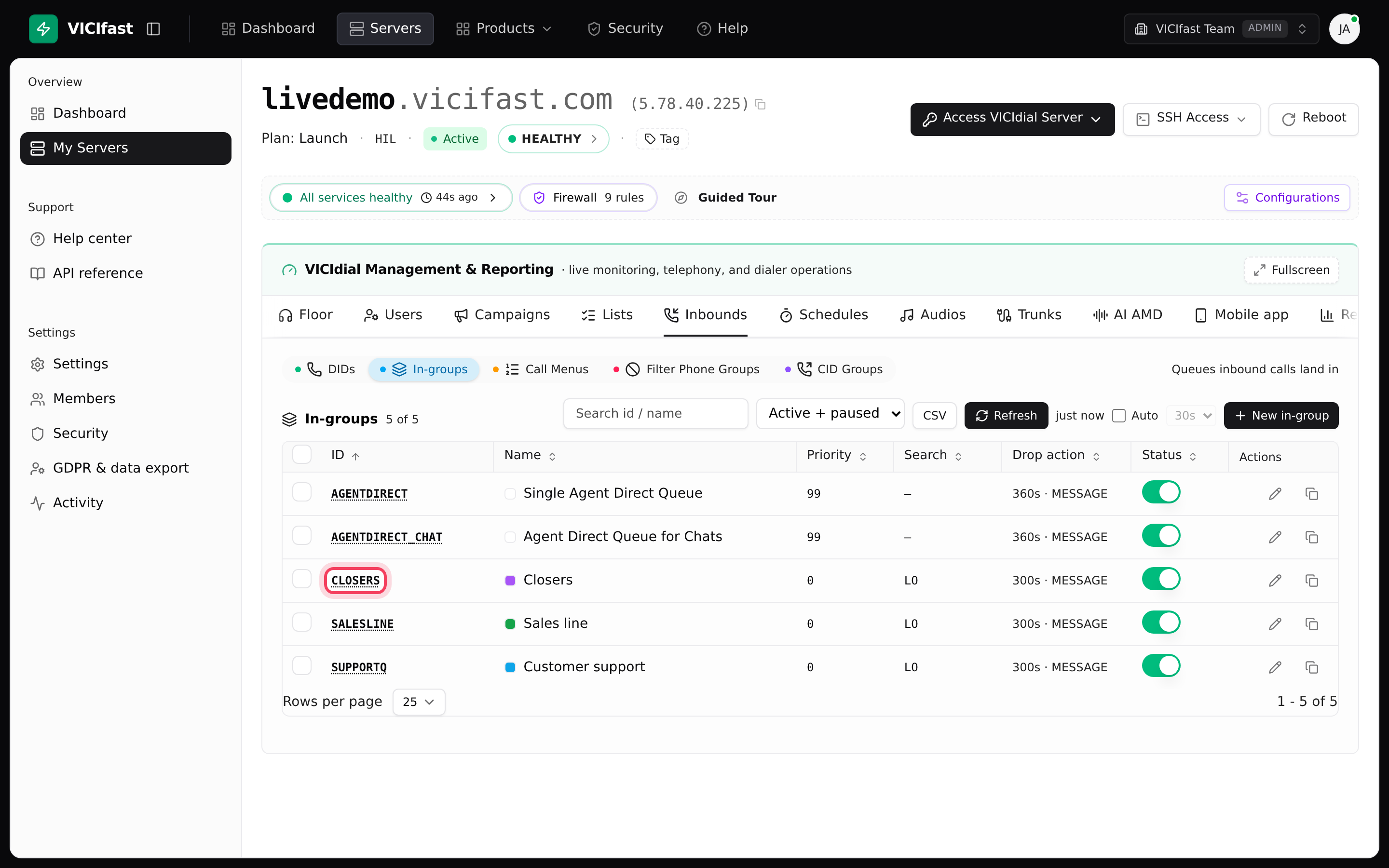The image size is (1389, 868).
Task: Duplicate the AGENTDIRECT in-group copy icon
Action: coord(1311,494)
